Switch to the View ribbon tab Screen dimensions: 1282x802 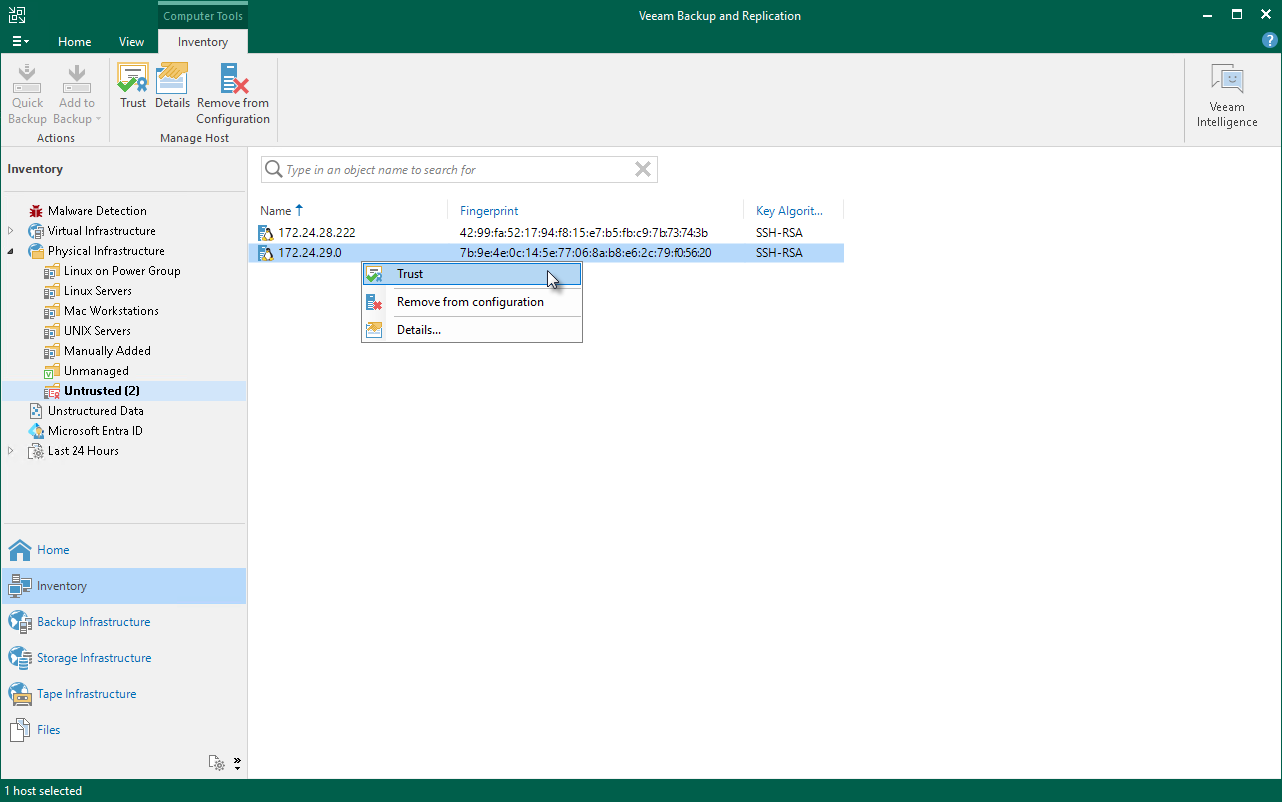click(x=131, y=42)
